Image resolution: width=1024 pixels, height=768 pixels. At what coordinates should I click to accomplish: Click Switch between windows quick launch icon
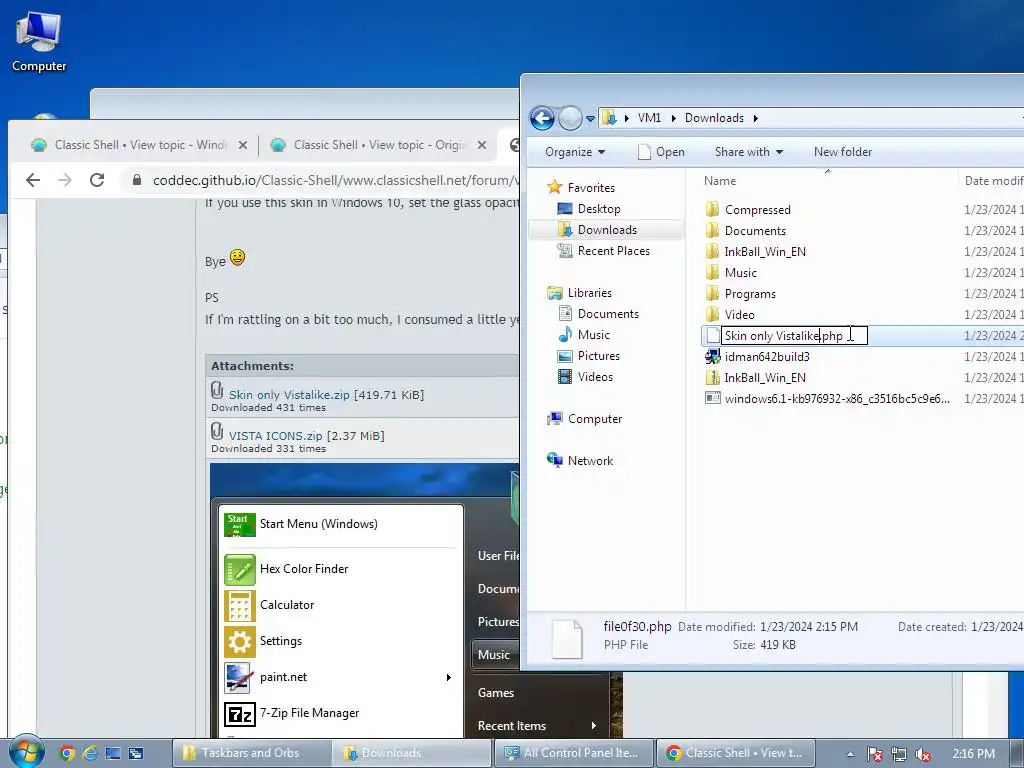136,753
